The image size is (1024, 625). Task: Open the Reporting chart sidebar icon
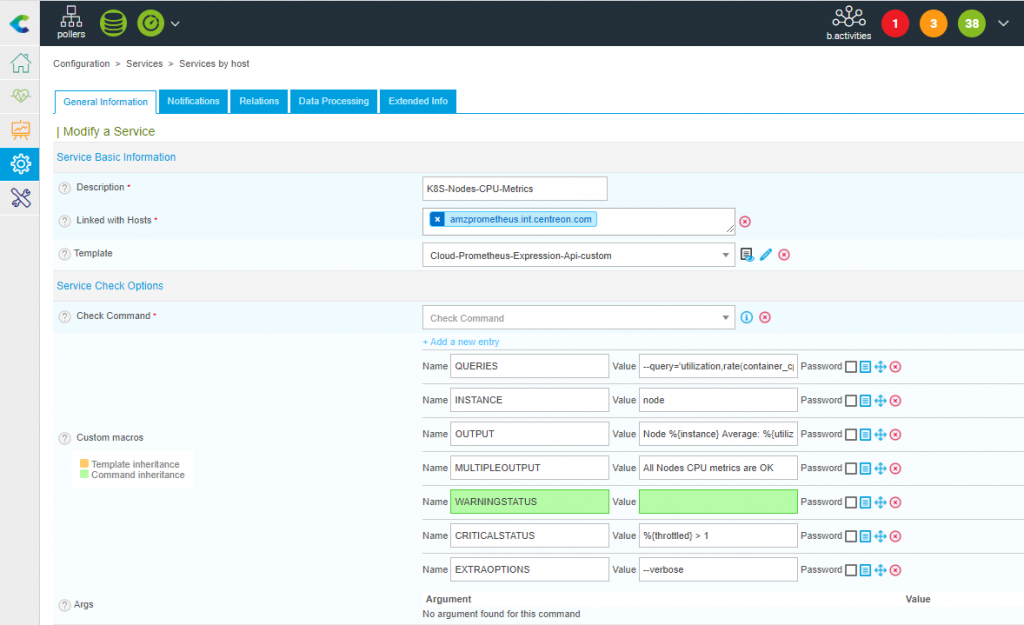pyautogui.click(x=20, y=130)
